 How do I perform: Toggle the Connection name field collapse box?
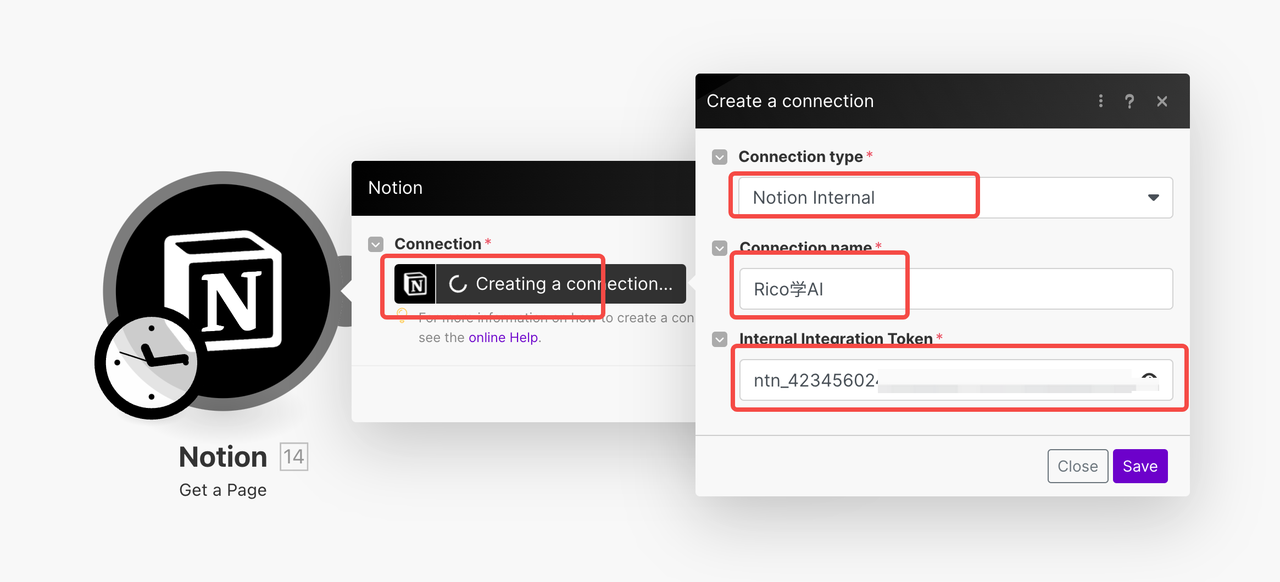coord(719,247)
